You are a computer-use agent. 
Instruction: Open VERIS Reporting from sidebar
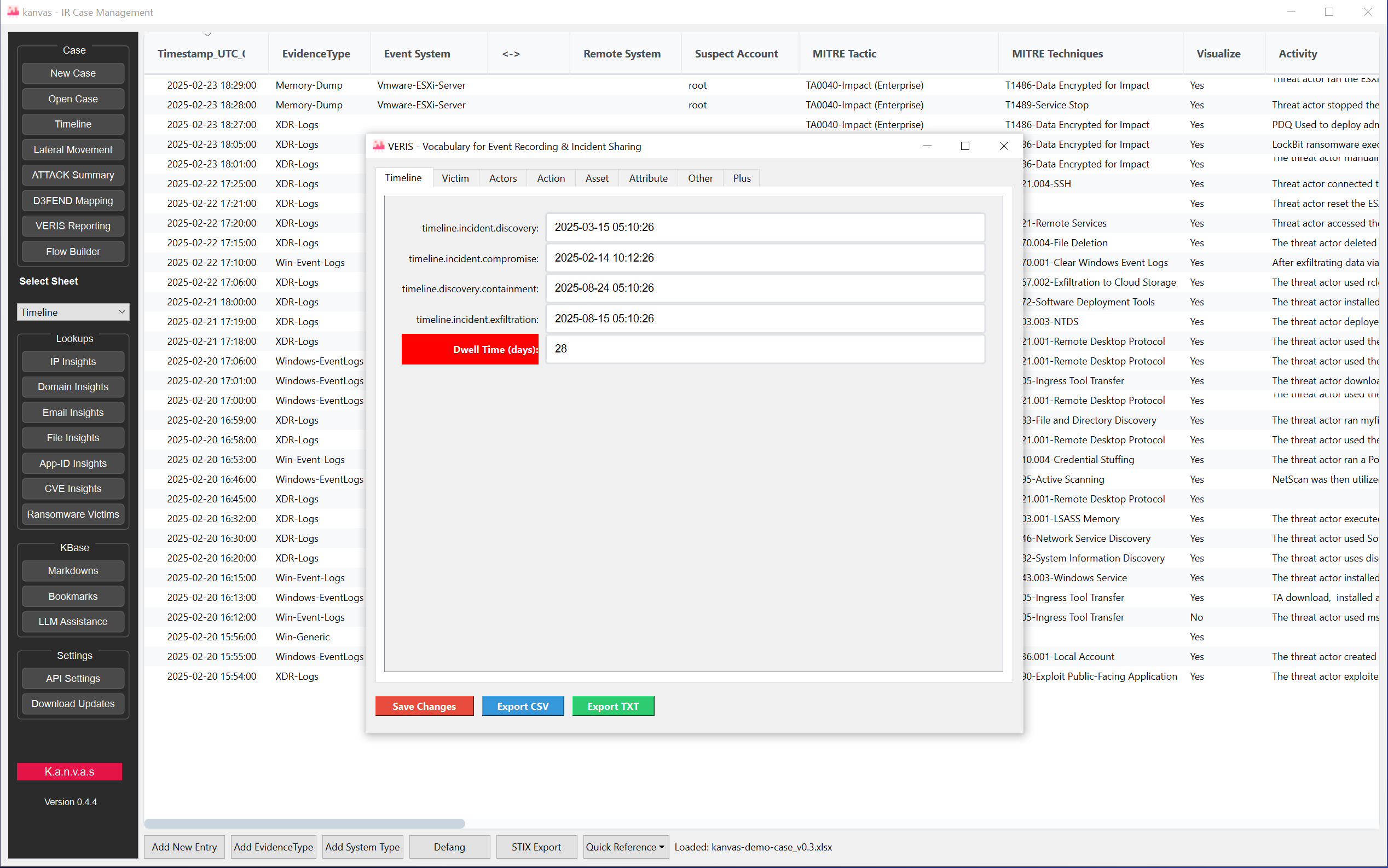click(73, 226)
